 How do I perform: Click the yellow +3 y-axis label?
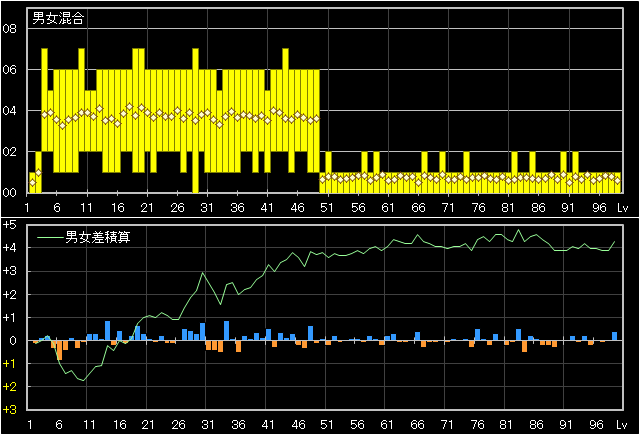point(9,410)
